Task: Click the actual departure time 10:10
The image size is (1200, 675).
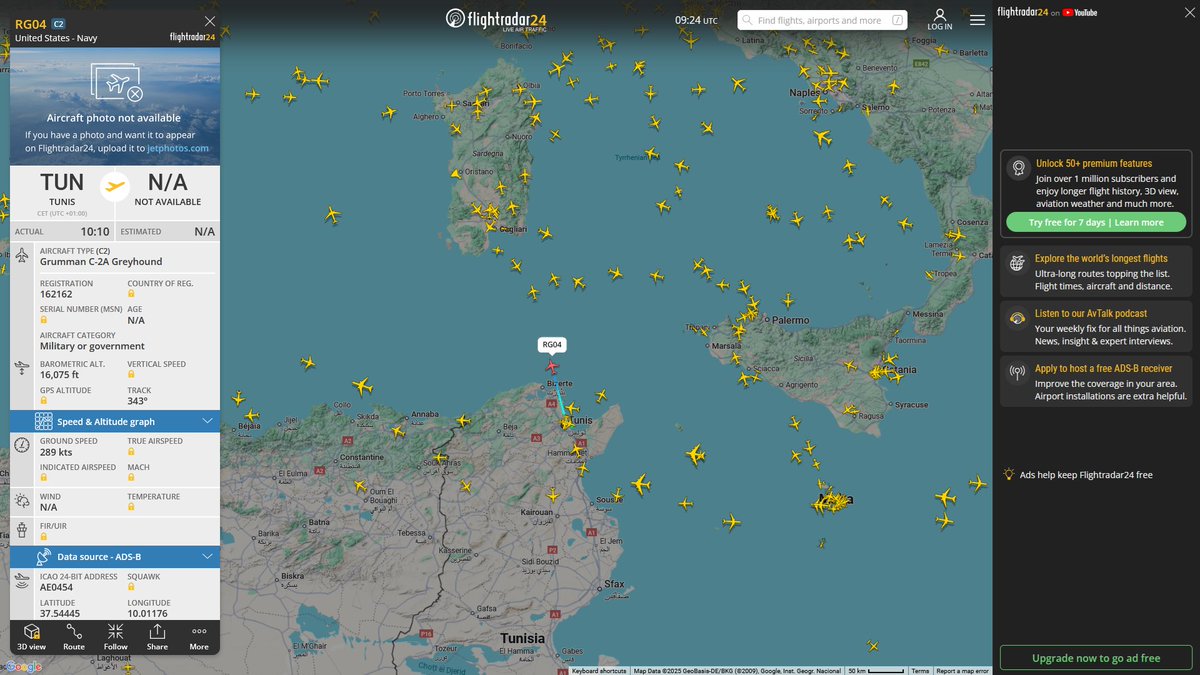Action: pos(95,231)
